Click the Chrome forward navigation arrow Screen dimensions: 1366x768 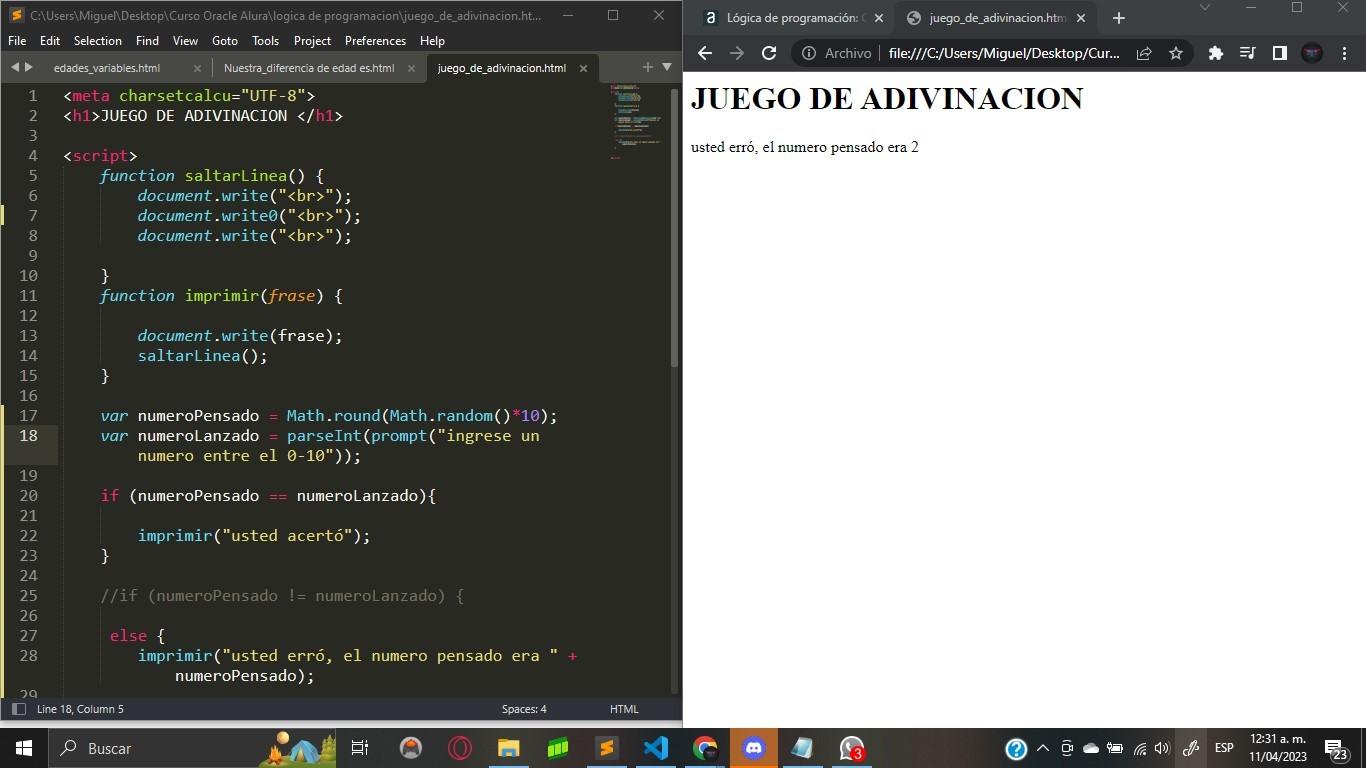point(737,53)
